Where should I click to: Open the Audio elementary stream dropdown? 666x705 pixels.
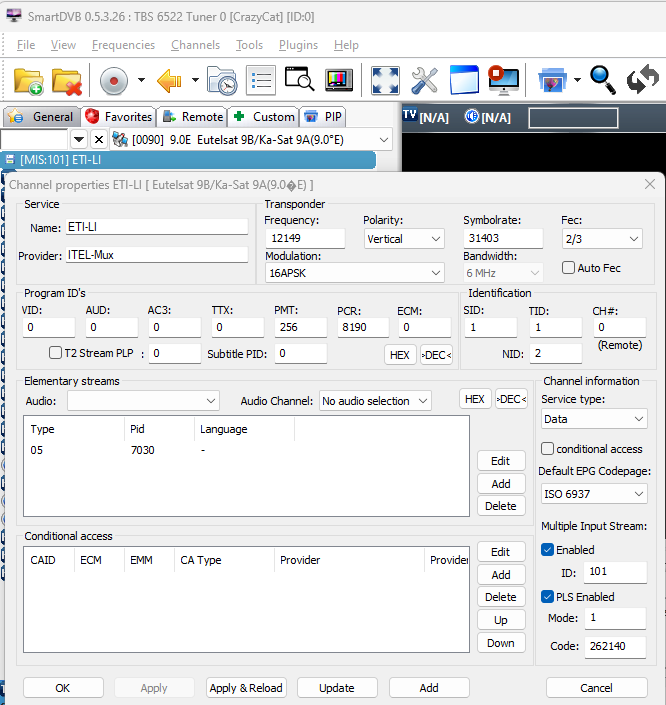pyautogui.click(x=143, y=401)
